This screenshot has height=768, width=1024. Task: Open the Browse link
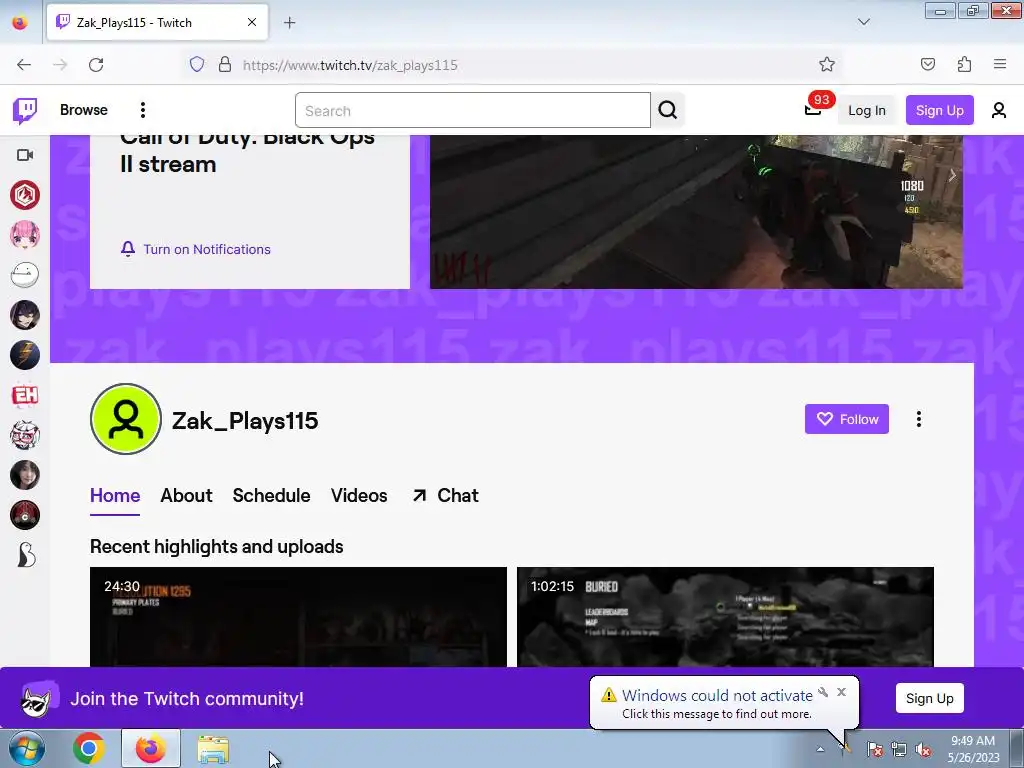[84, 110]
